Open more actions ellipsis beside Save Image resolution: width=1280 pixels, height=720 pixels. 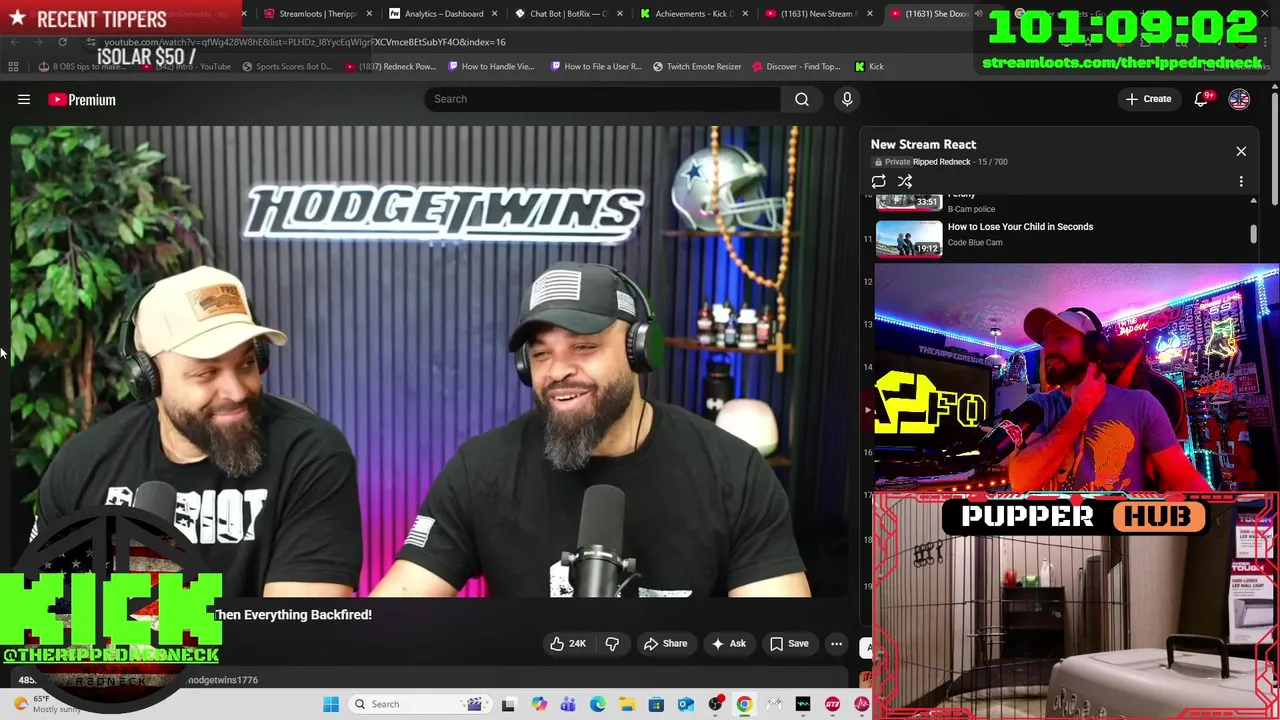coord(836,643)
